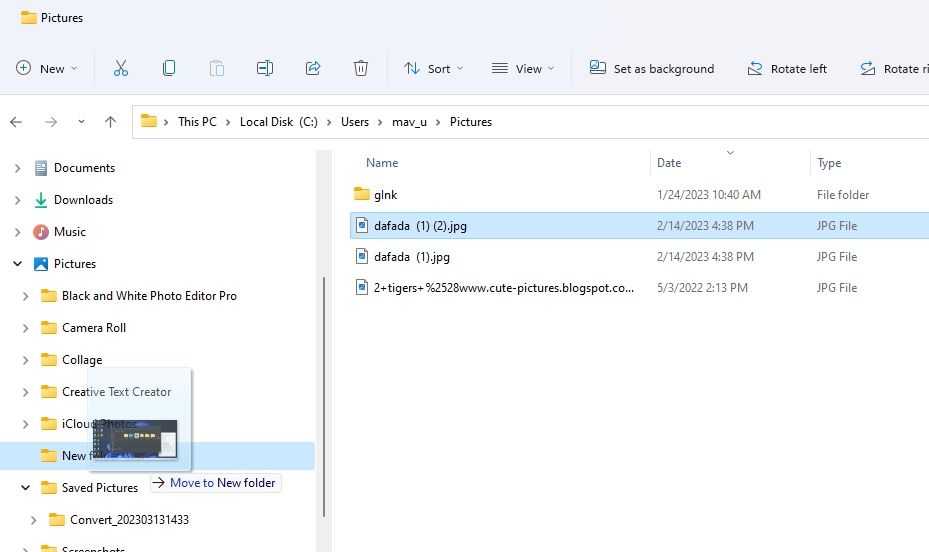The height and width of the screenshot is (552, 929).
Task: Go back with the left arrow
Action: [x=16, y=122]
